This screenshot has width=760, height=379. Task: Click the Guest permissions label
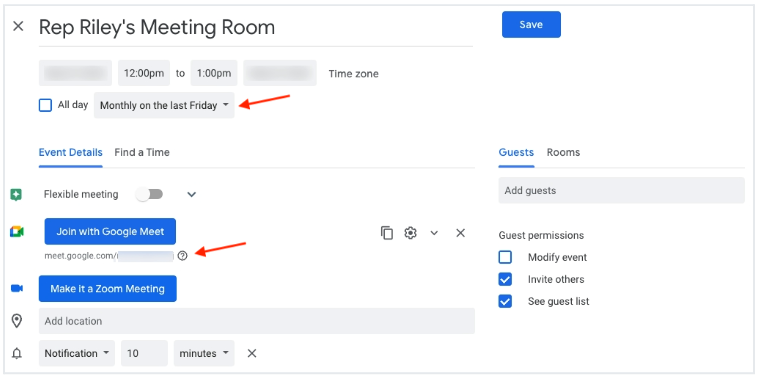[x=541, y=236]
